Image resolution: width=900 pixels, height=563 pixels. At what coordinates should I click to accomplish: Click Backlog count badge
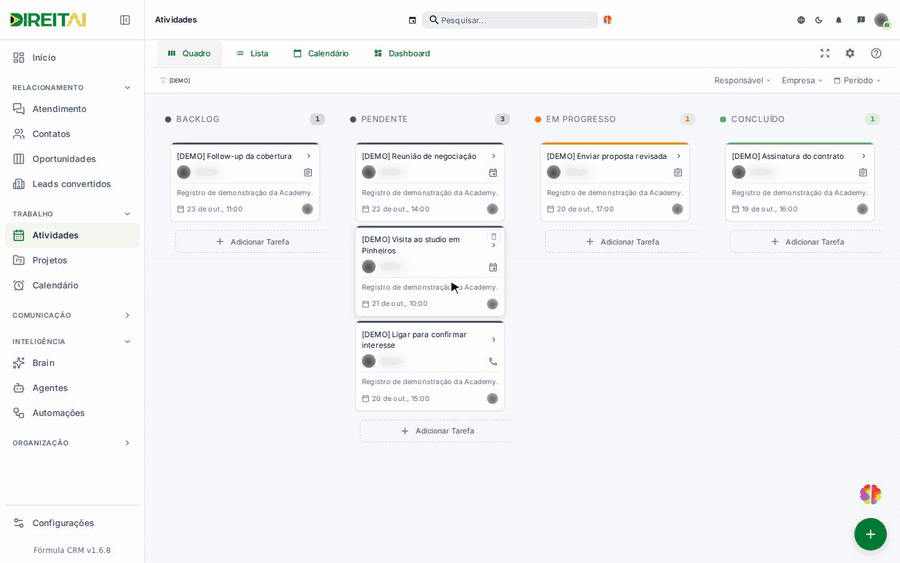point(317,119)
